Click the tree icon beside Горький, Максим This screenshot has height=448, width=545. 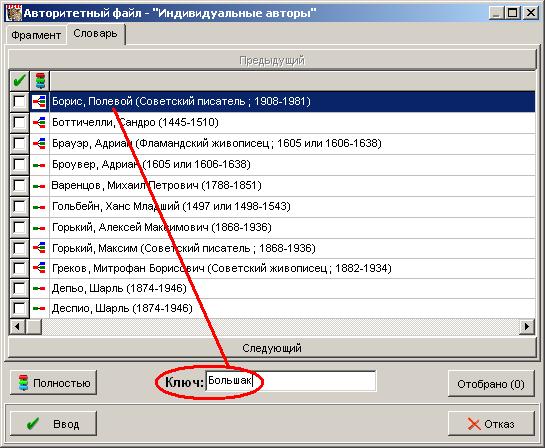pyautogui.click(x=39, y=248)
